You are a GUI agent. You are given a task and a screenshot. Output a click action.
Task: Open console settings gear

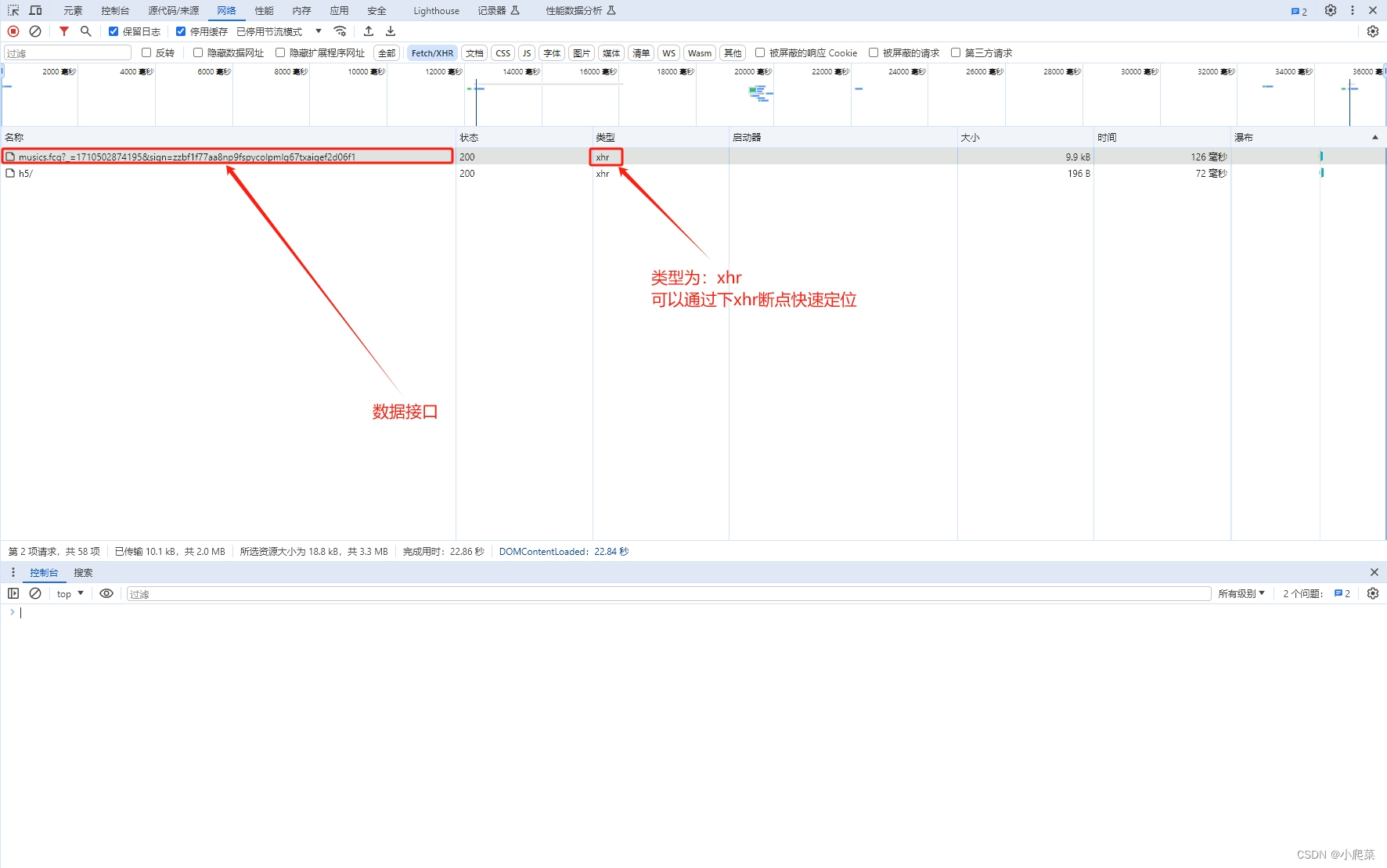(1373, 593)
